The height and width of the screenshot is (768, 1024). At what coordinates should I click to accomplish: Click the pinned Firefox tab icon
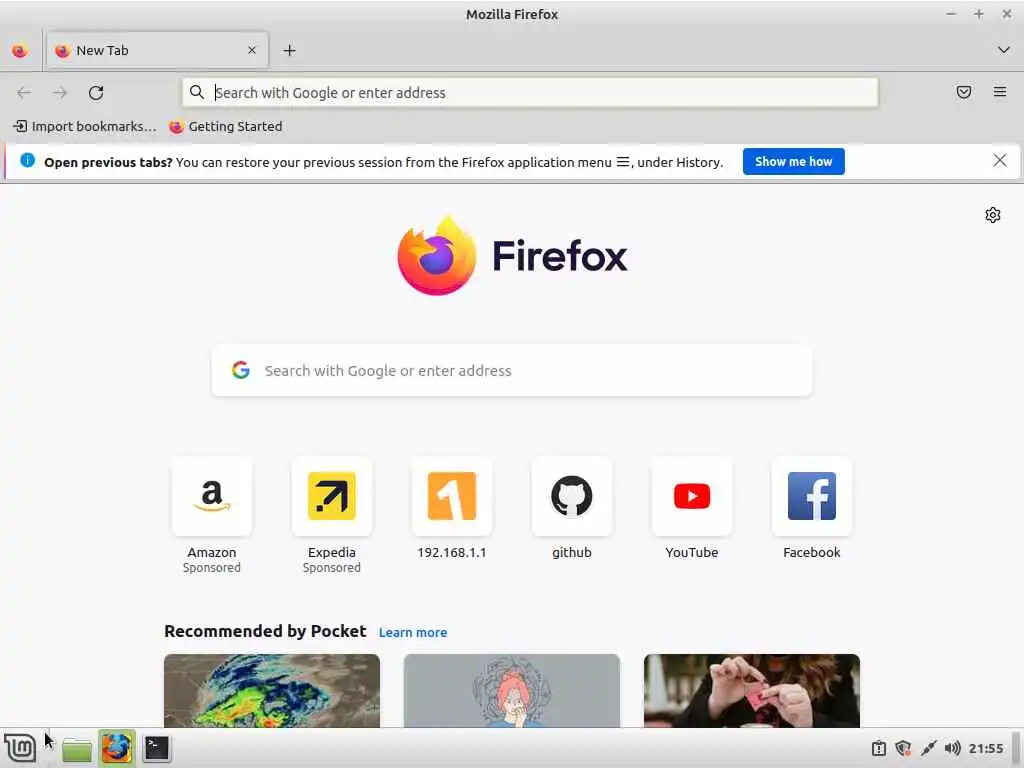20,50
